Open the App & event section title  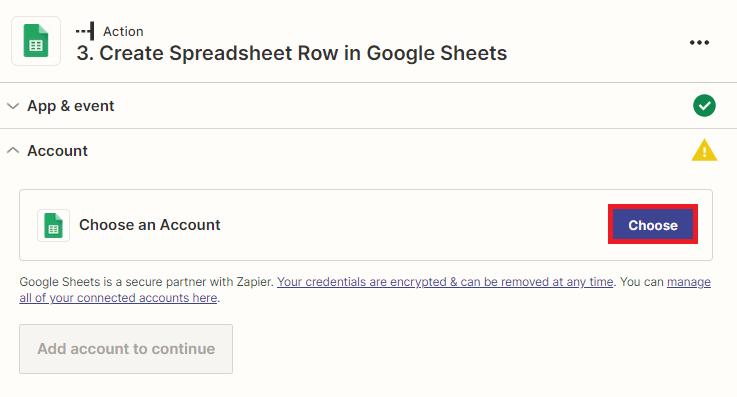(x=71, y=106)
